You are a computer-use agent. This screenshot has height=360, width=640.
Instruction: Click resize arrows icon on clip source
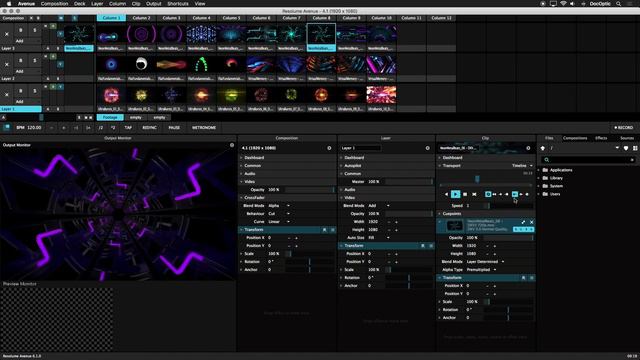coord(523,222)
